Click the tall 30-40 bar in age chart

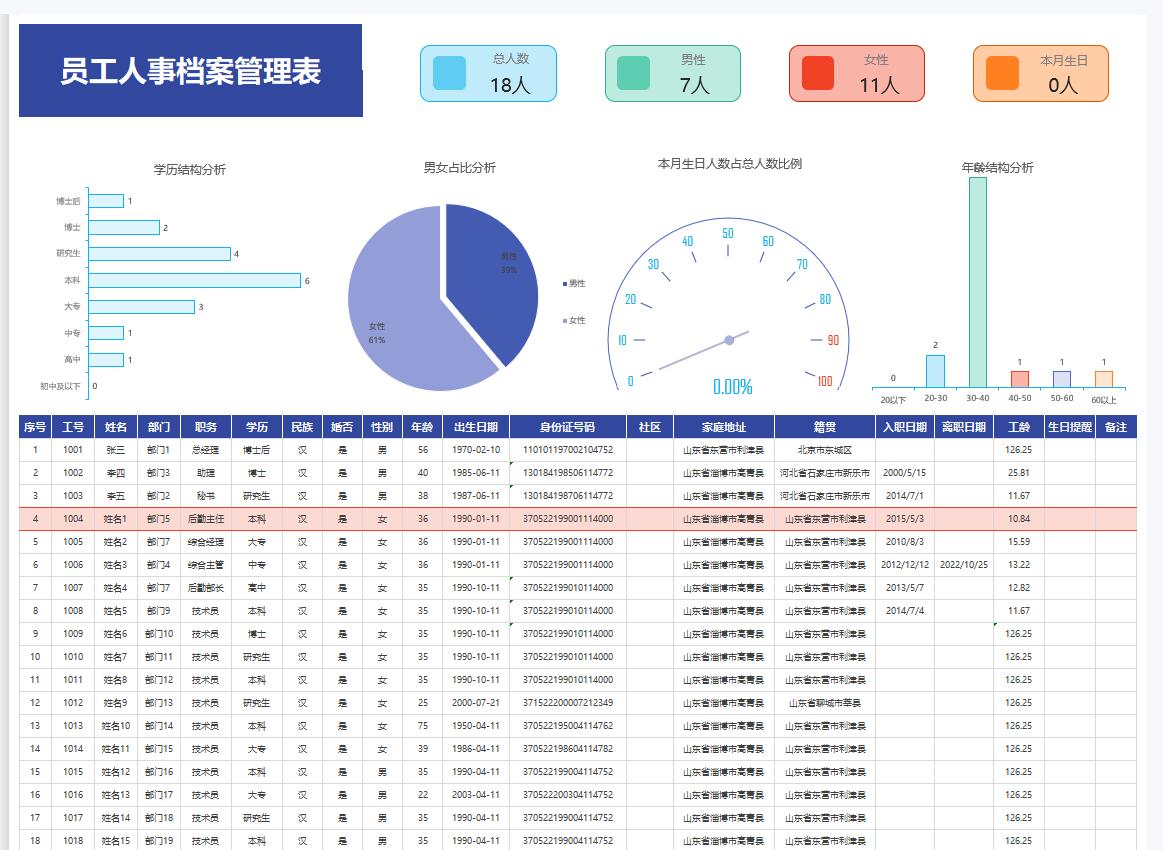coord(977,282)
